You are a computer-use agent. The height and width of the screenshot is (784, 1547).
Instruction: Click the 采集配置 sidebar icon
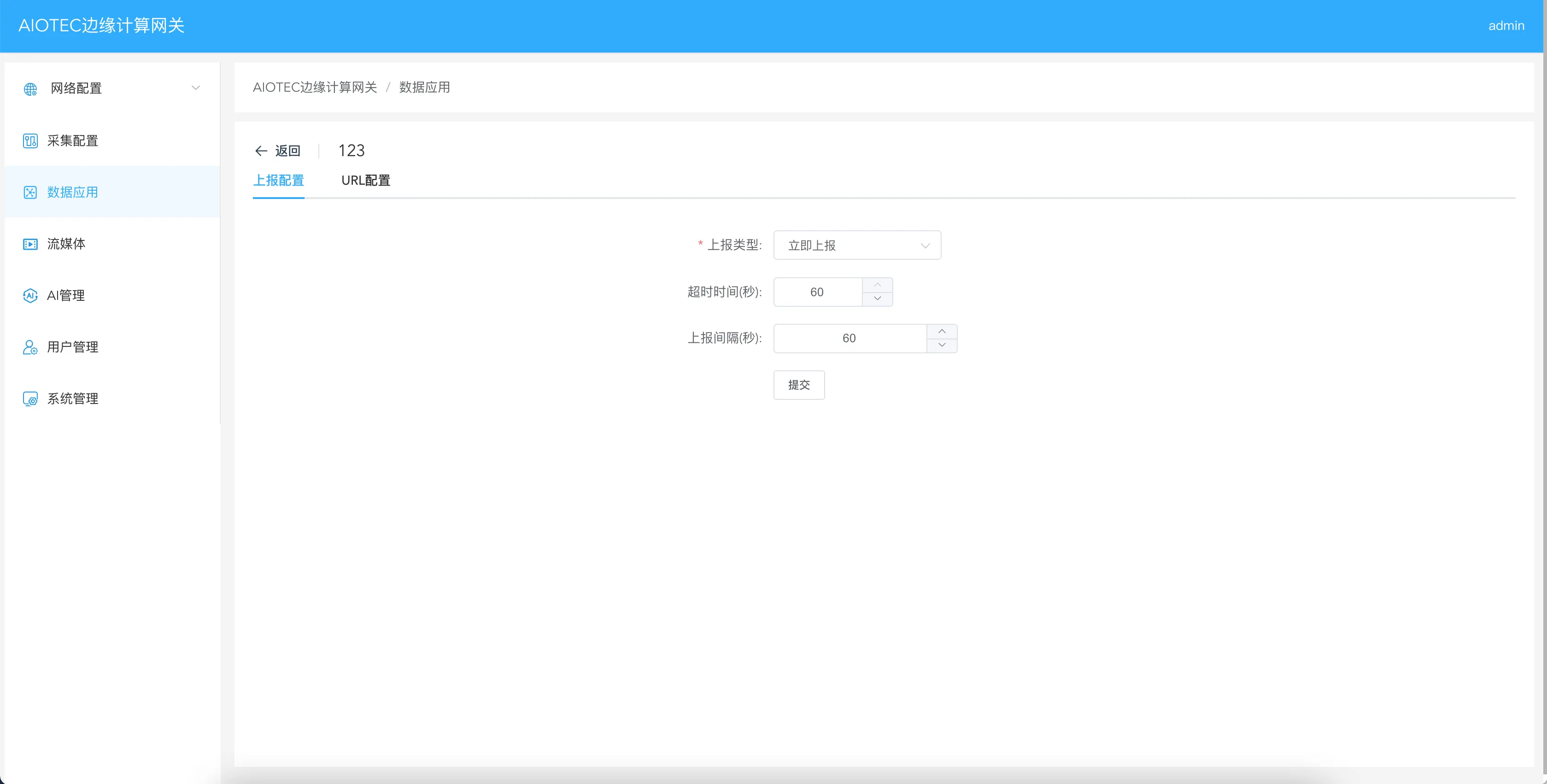coord(30,140)
